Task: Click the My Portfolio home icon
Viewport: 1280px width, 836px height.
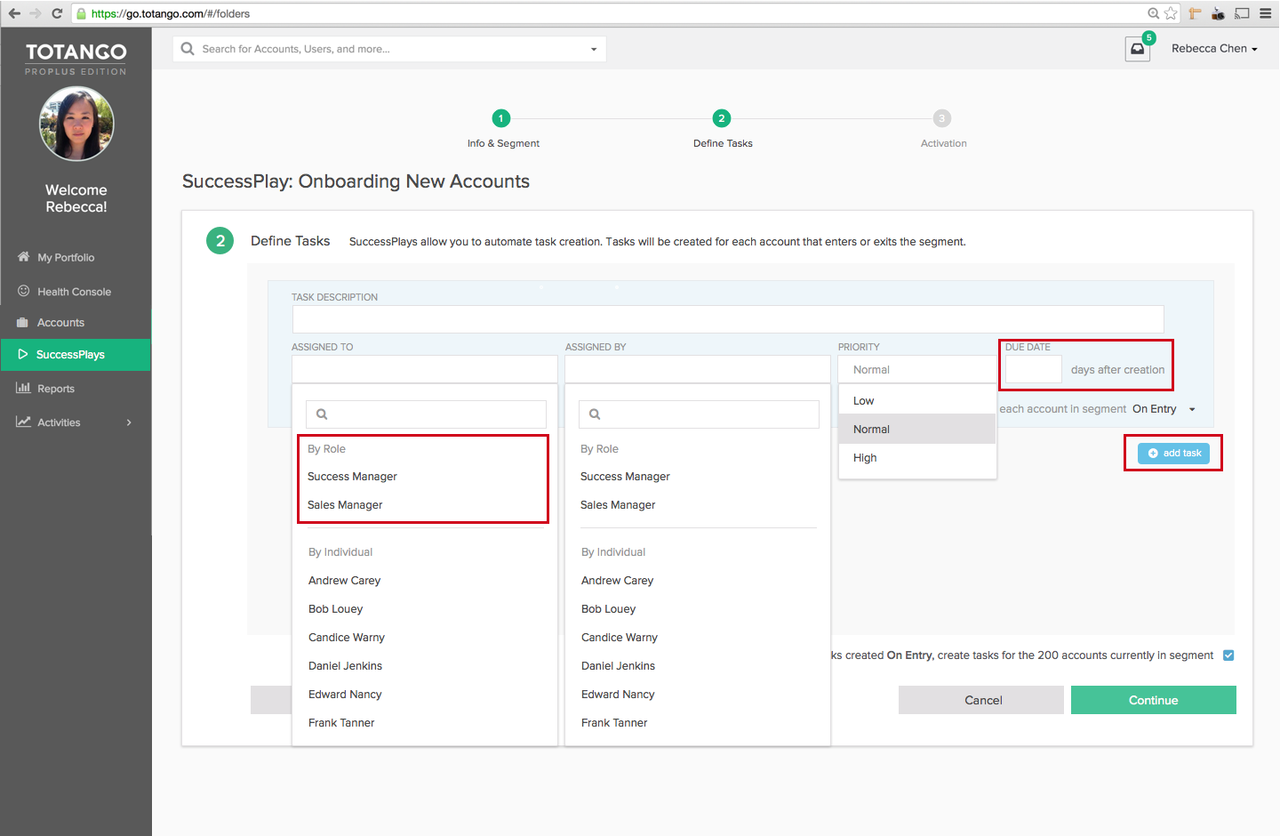Action: click(x=24, y=257)
